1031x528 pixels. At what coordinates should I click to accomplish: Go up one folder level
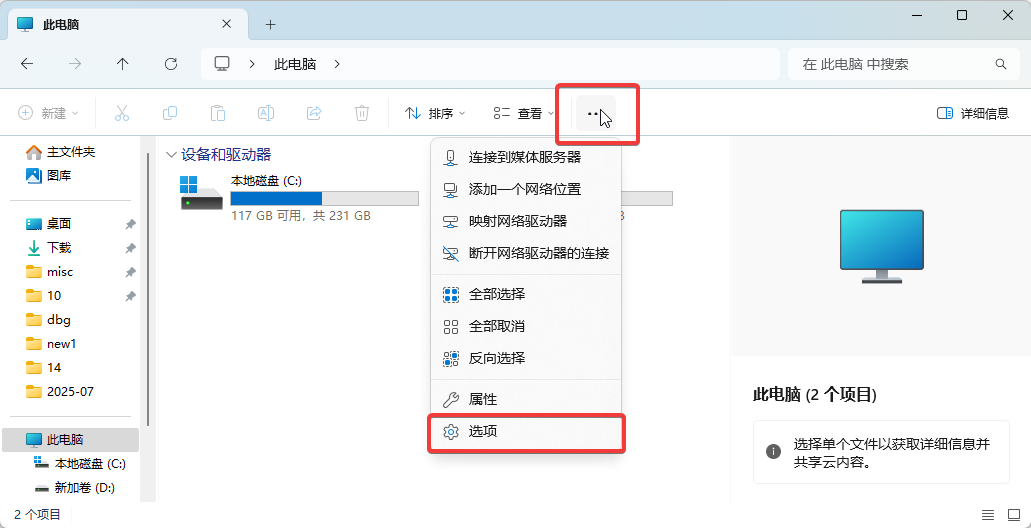[123, 64]
